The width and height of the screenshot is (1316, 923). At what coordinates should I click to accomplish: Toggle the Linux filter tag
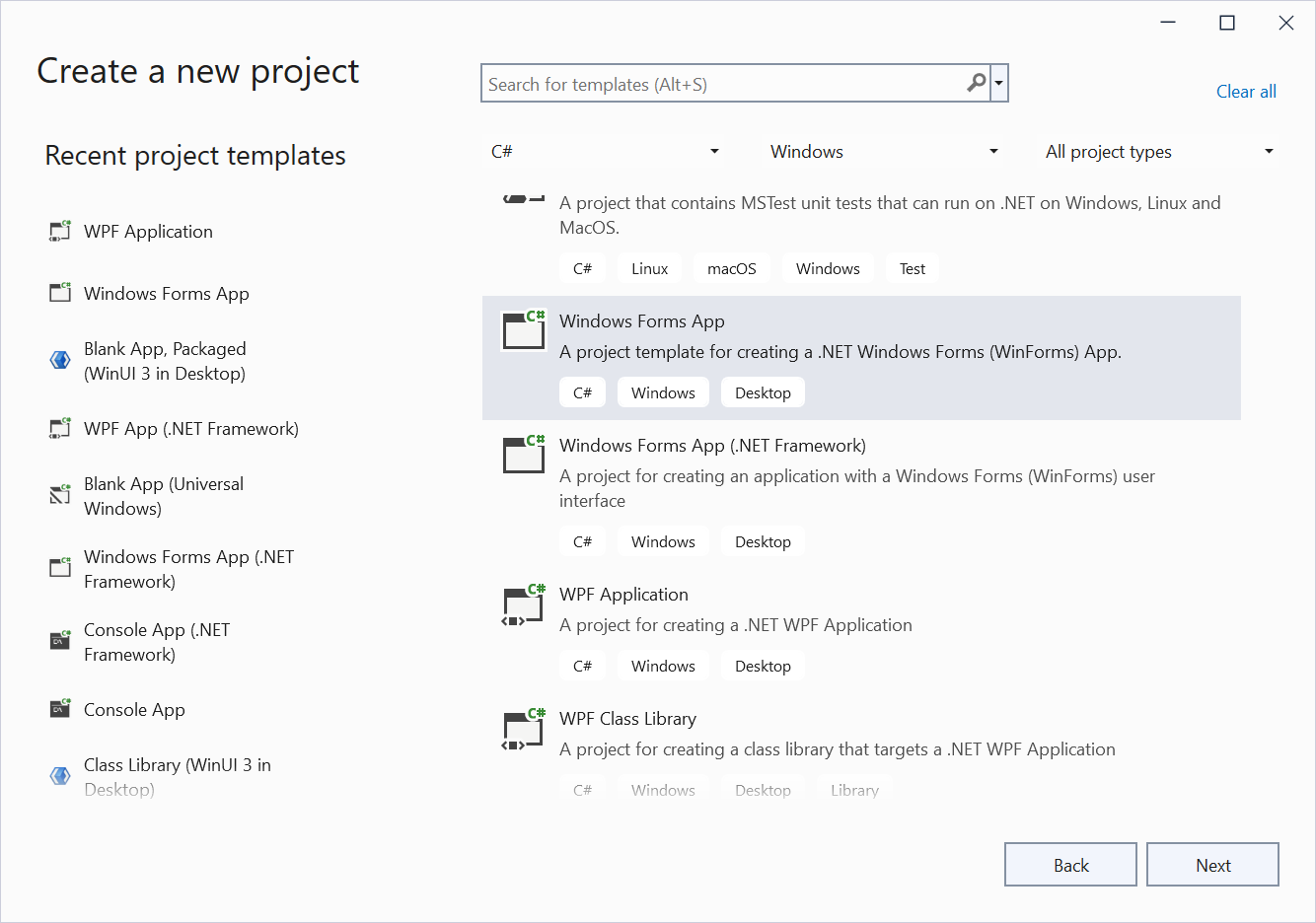pyautogui.click(x=649, y=267)
